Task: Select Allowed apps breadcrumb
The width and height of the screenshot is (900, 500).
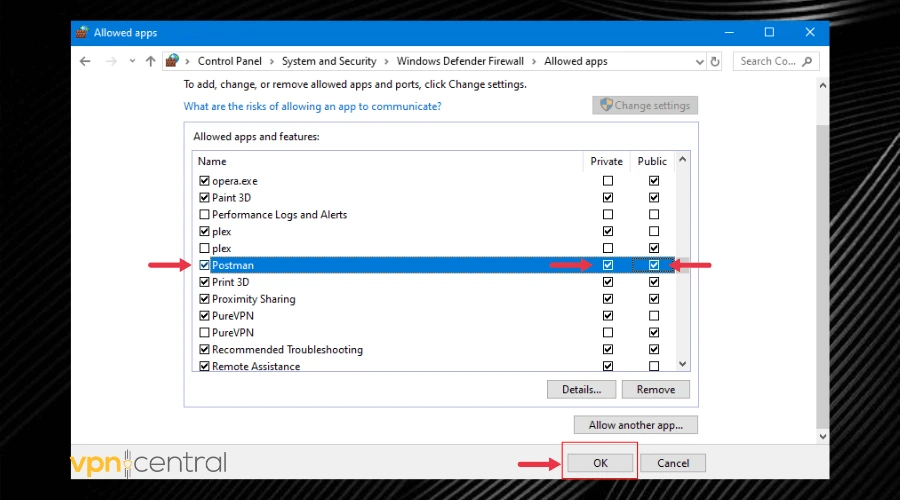Action: 576,61
